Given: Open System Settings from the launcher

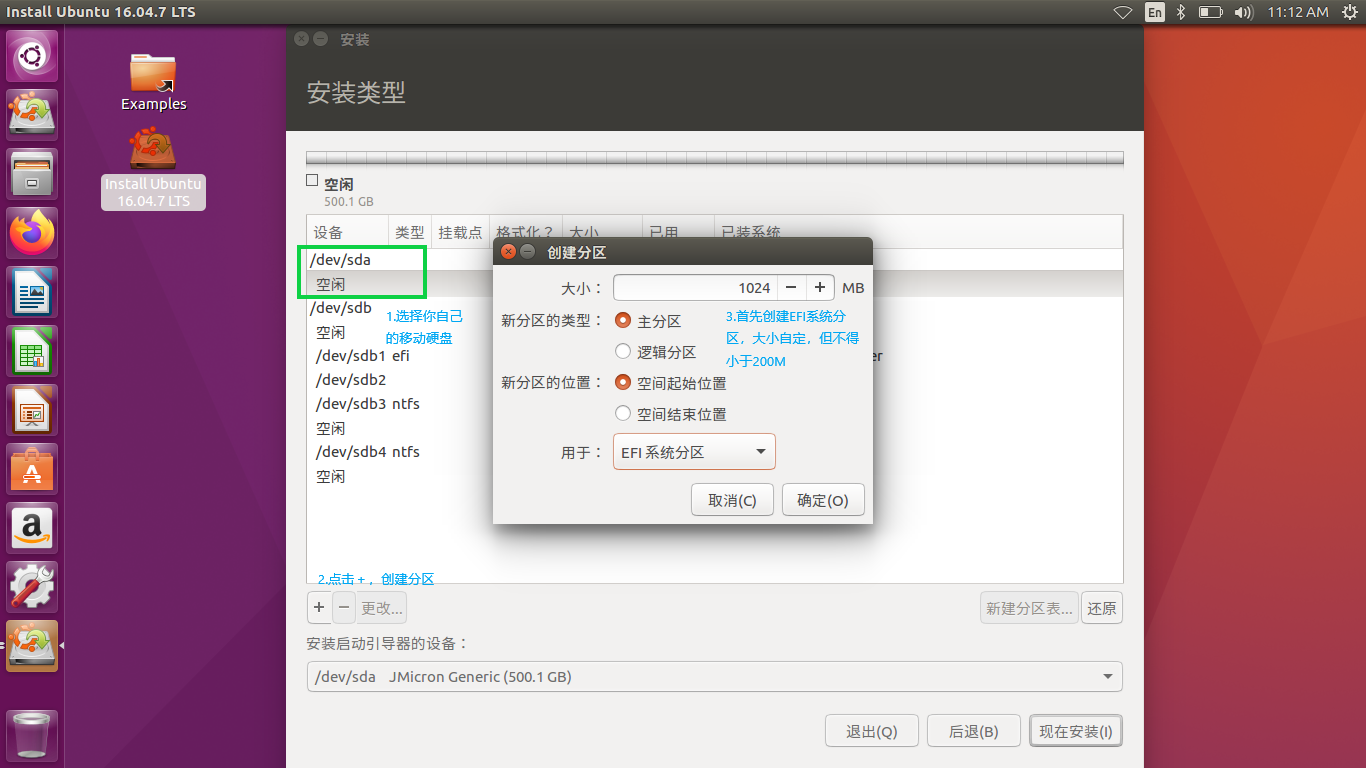Looking at the screenshot, I should pyautogui.click(x=33, y=586).
